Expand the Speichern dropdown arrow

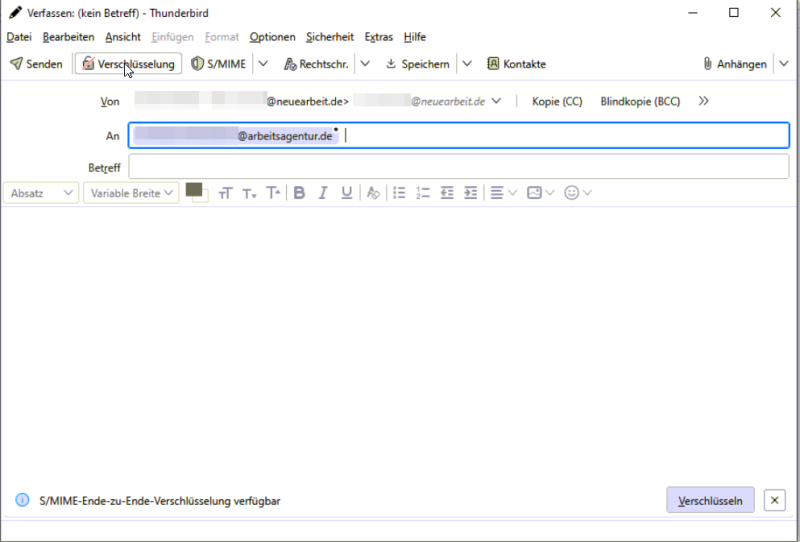point(467,64)
